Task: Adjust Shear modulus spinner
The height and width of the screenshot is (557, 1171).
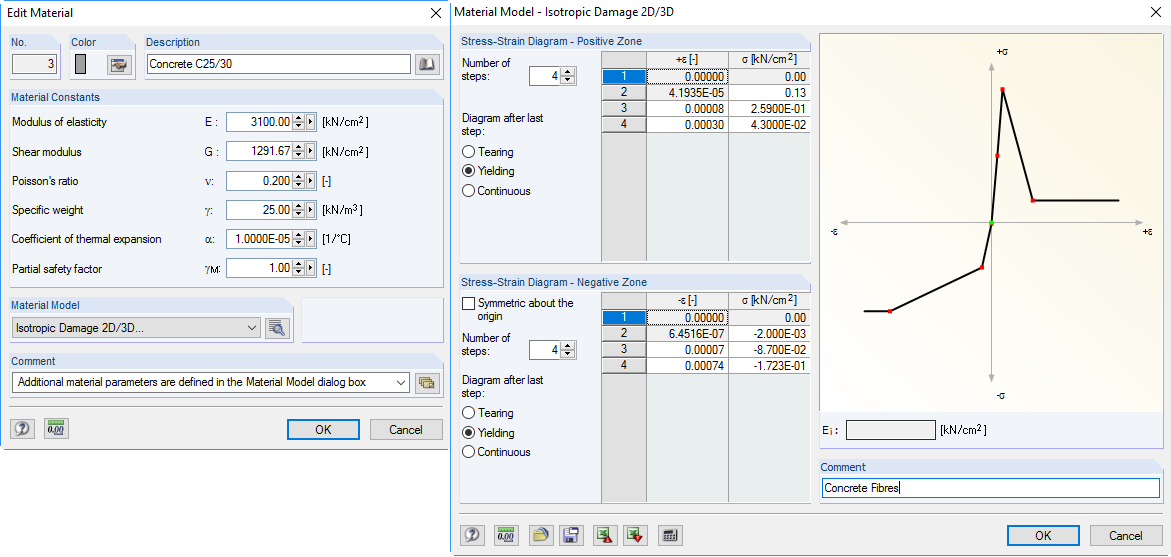Action: (299, 152)
